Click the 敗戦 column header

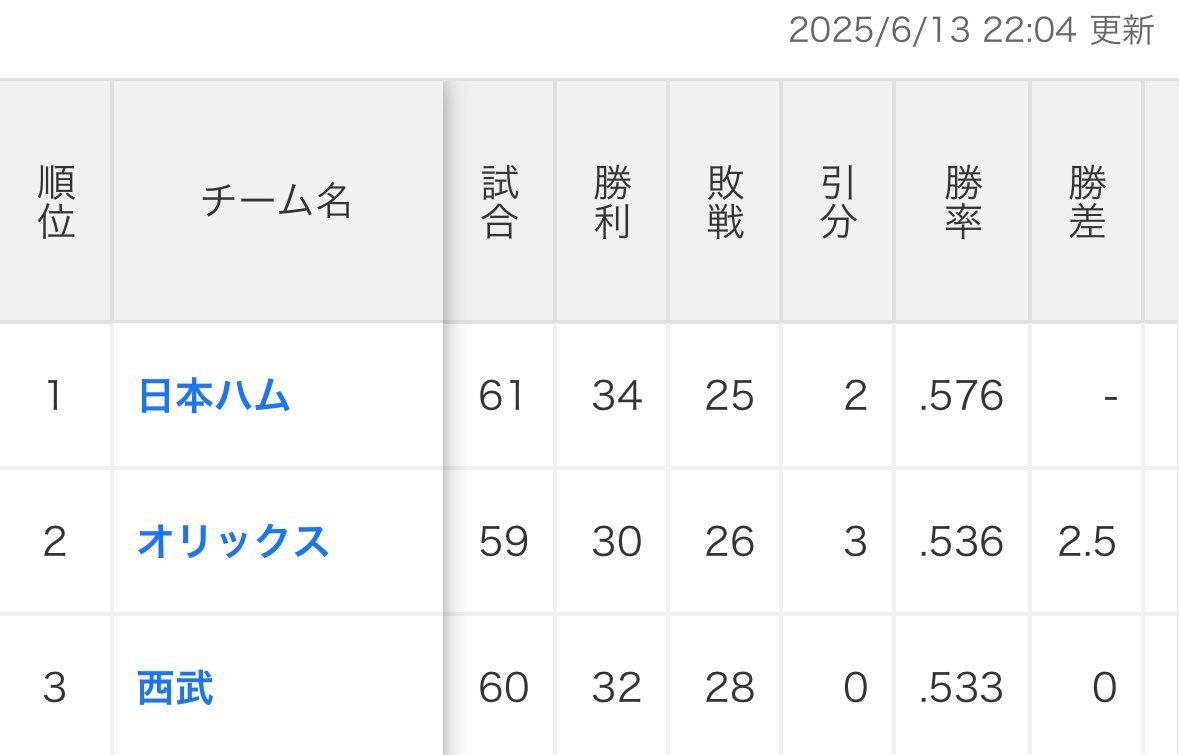[x=725, y=202]
